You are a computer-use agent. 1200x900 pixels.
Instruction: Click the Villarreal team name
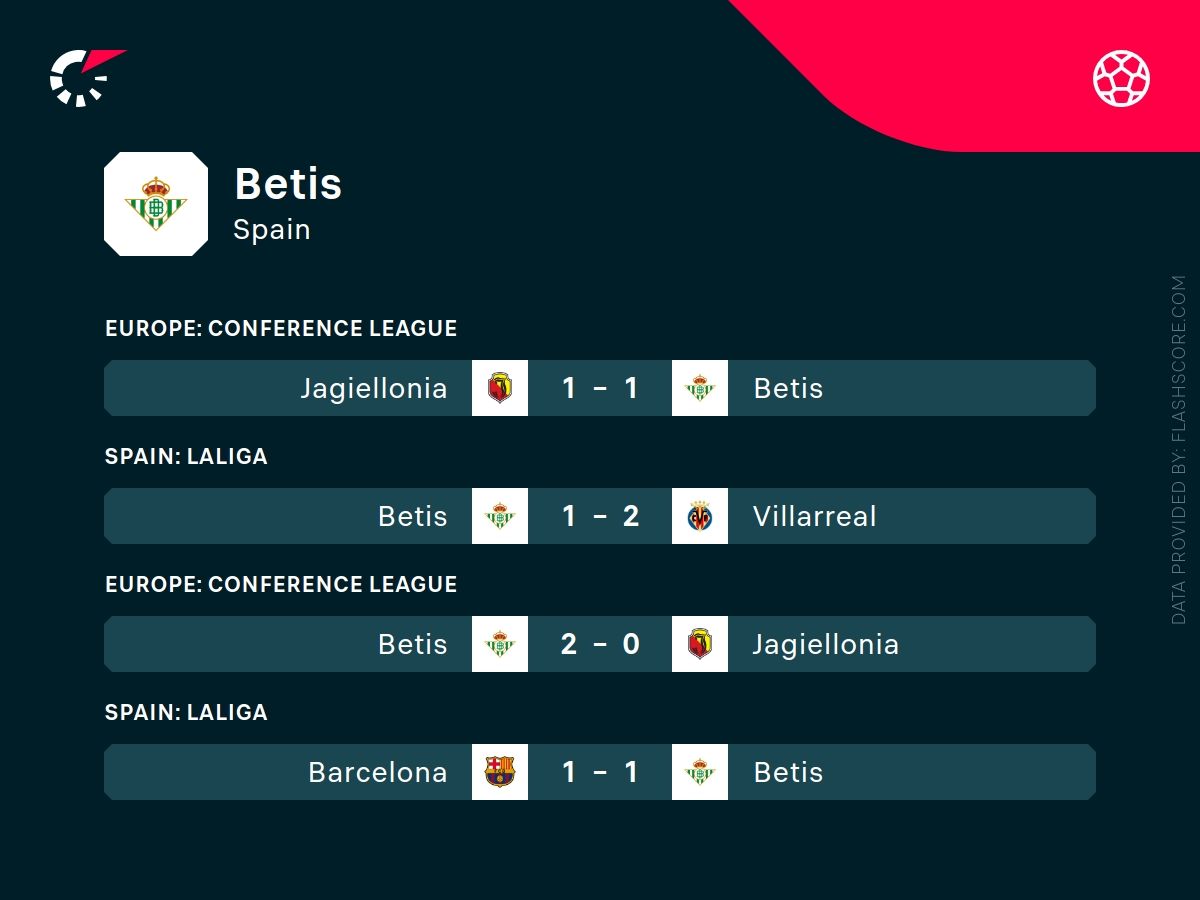[814, 516]
